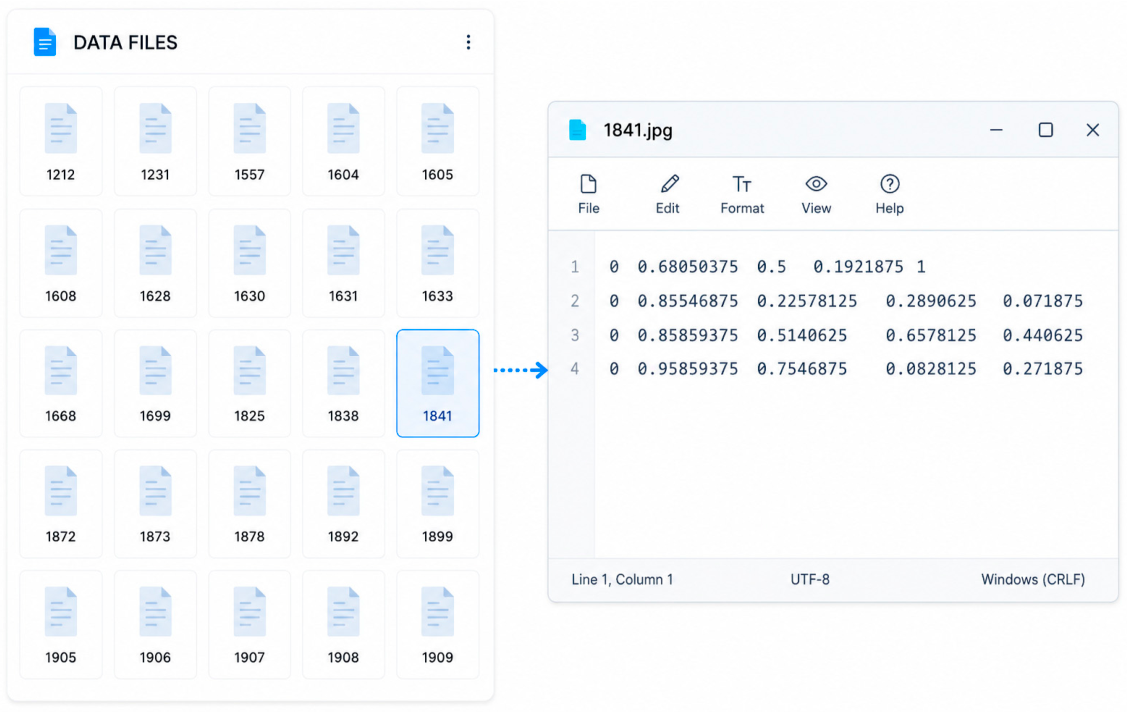Open the 1909 file tile
The height and width of the screenshot is (712, 1127).
[x=438, y=624]
